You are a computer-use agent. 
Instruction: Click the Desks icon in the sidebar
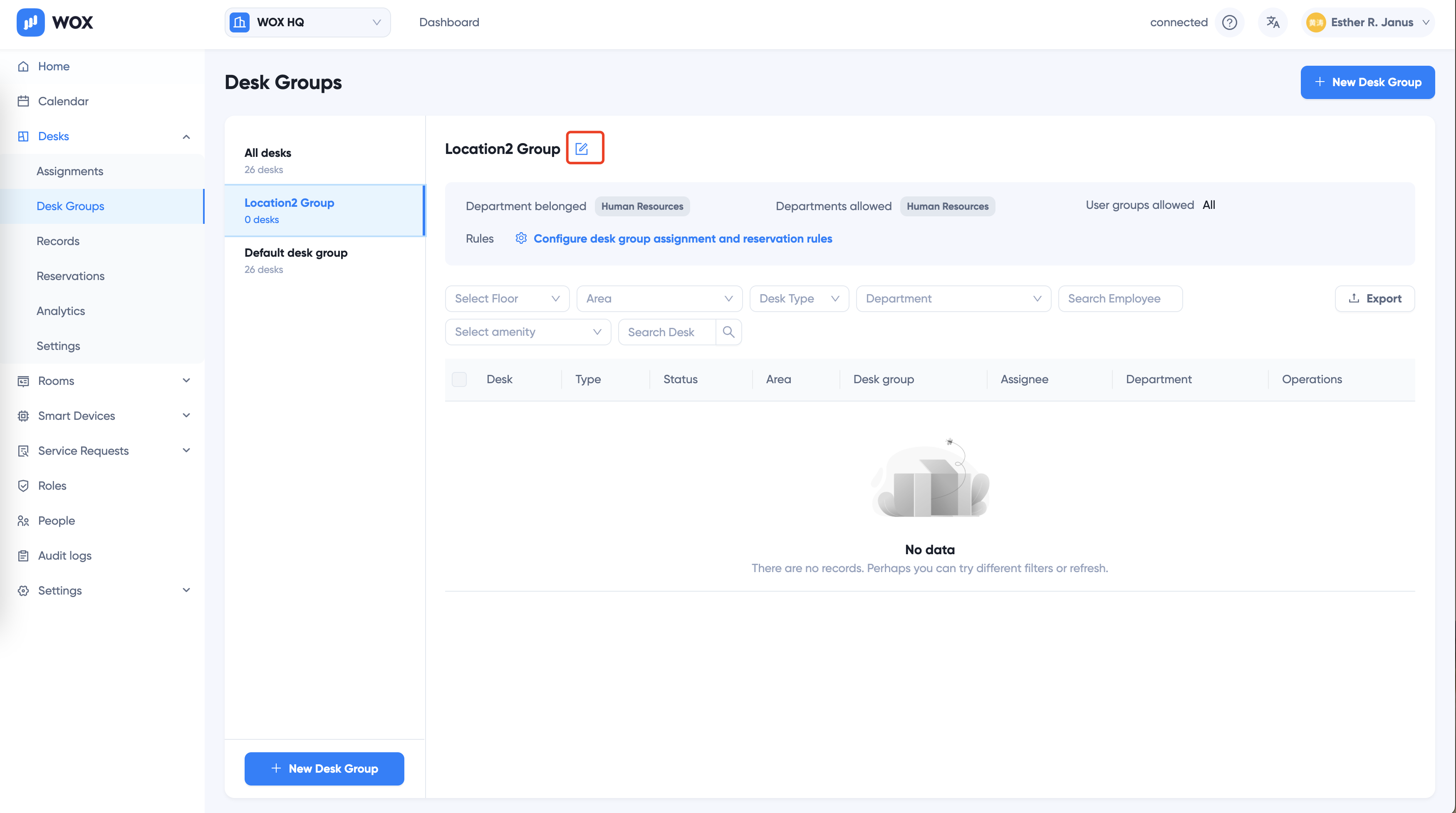tap(23, 136)
